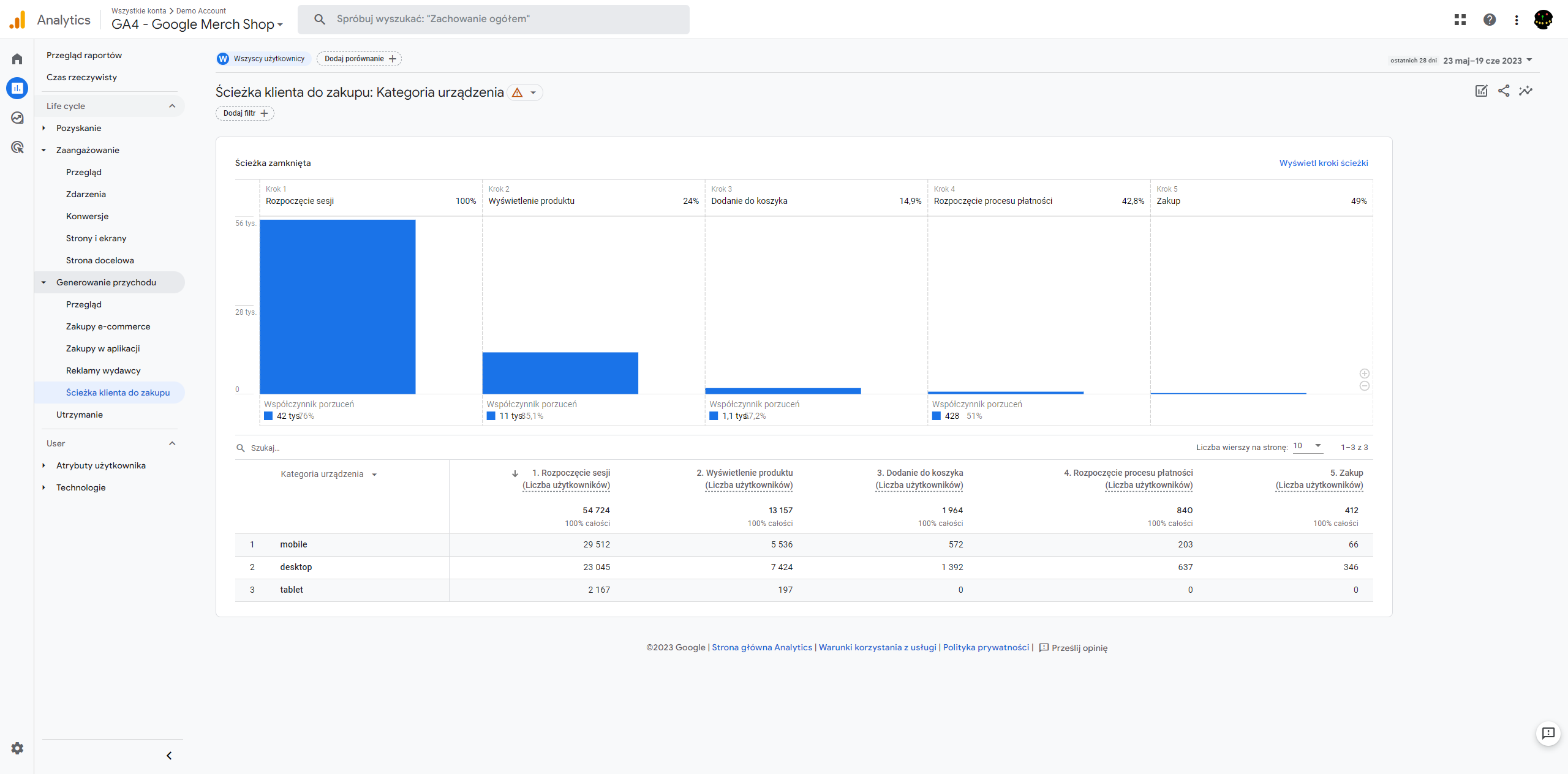This screenshot has width=1568, height=774.
Task: Click Wyświetl kroki ścieżki link
Action: coord(1322,163)
